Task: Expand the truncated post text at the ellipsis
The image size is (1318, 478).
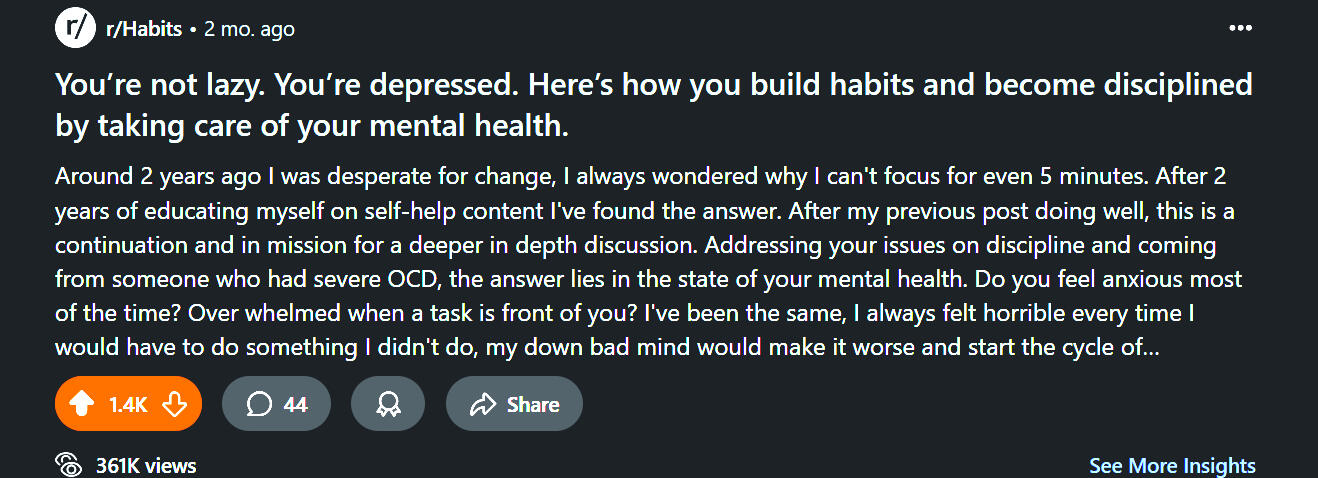Action: [1150, 348]
